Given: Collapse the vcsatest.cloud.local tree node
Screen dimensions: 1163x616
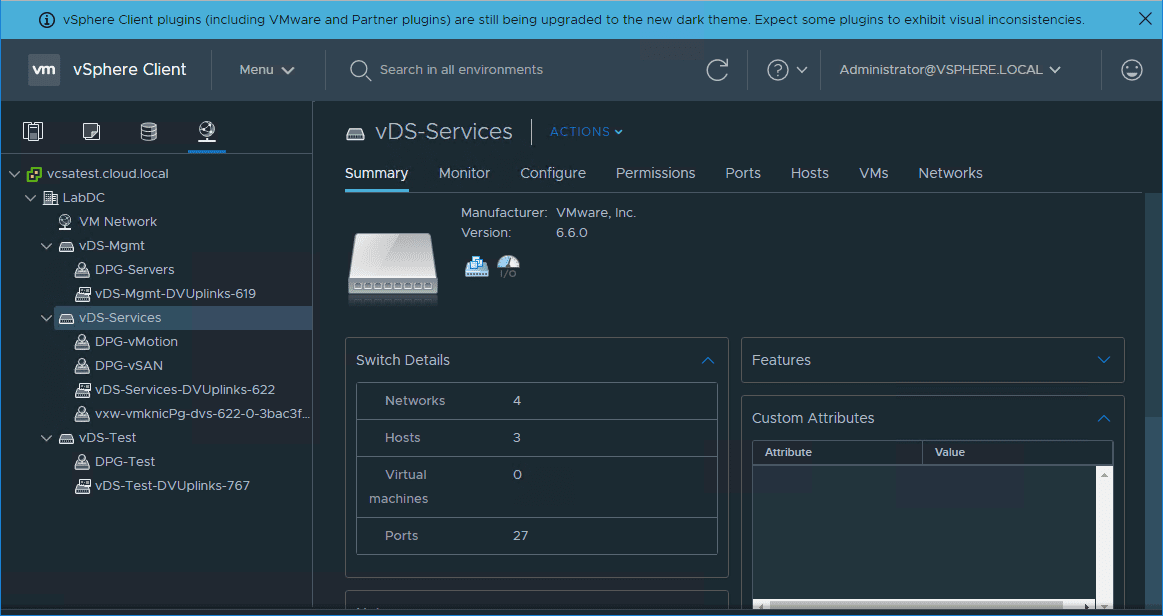Looking at the screenshot, I should 14,174.
